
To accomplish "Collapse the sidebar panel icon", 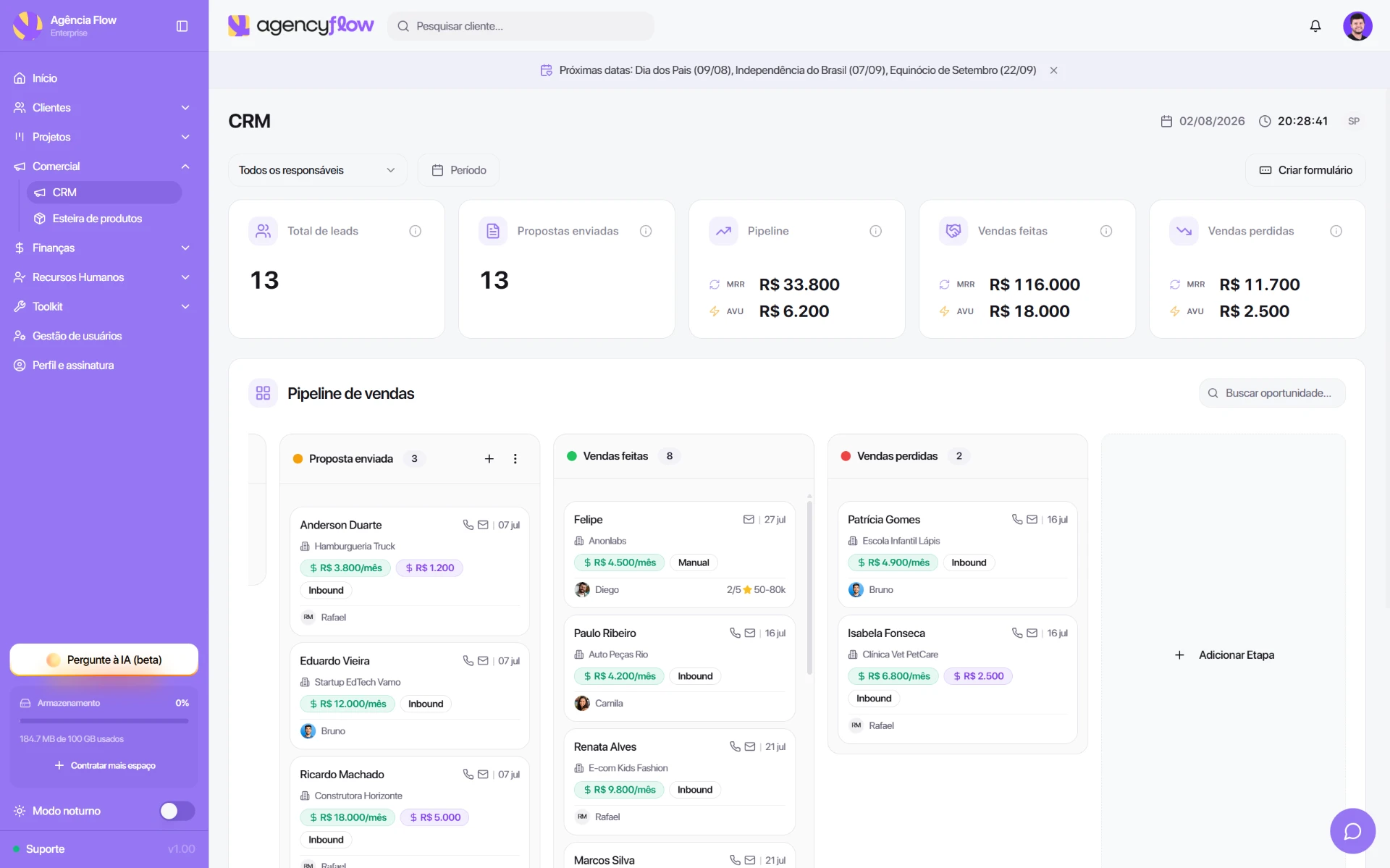I will click(x=182, y=26).
